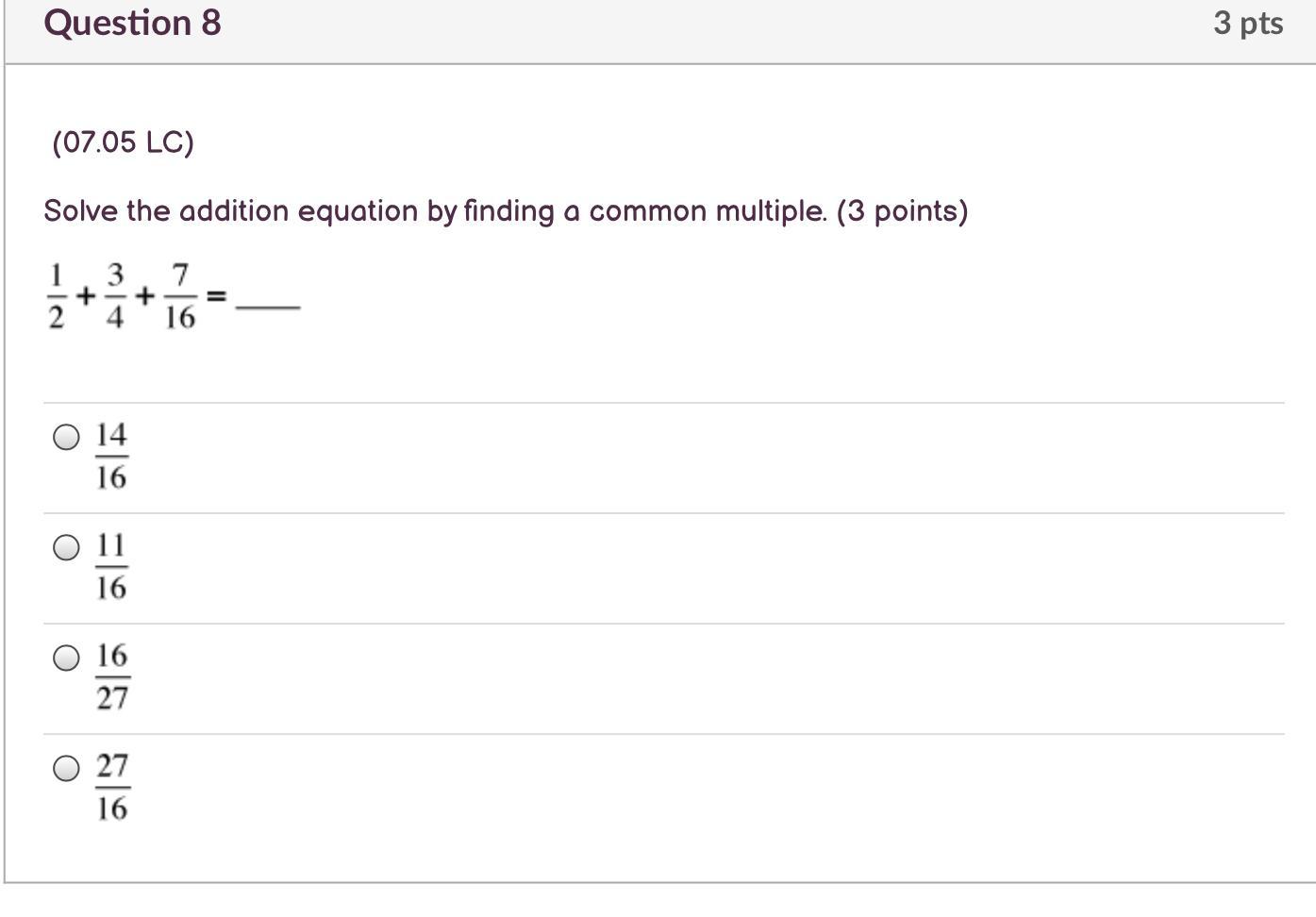Viewport: 1316px width, 917px height.
Task: Click the 27/16 fraction answer label
Action: pyautogui.click(x=112, y=787)
